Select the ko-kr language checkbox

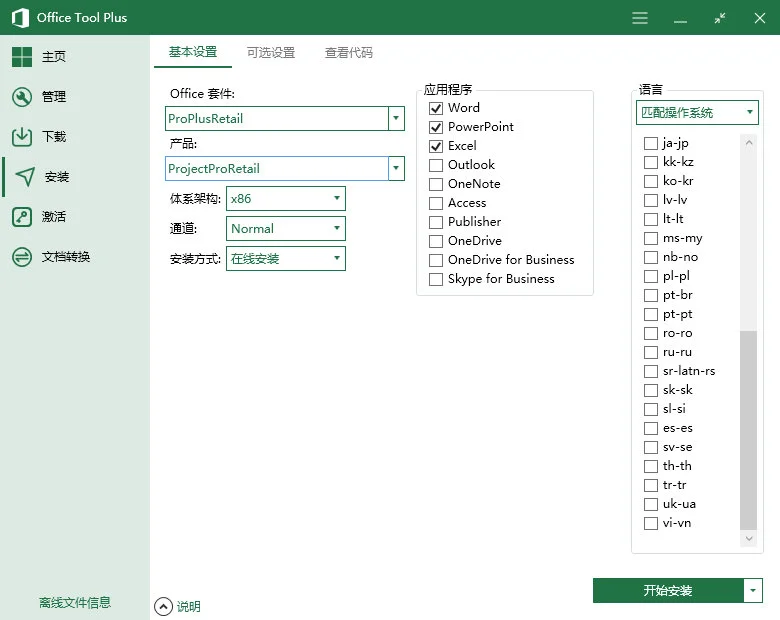[x=651, y=181]
